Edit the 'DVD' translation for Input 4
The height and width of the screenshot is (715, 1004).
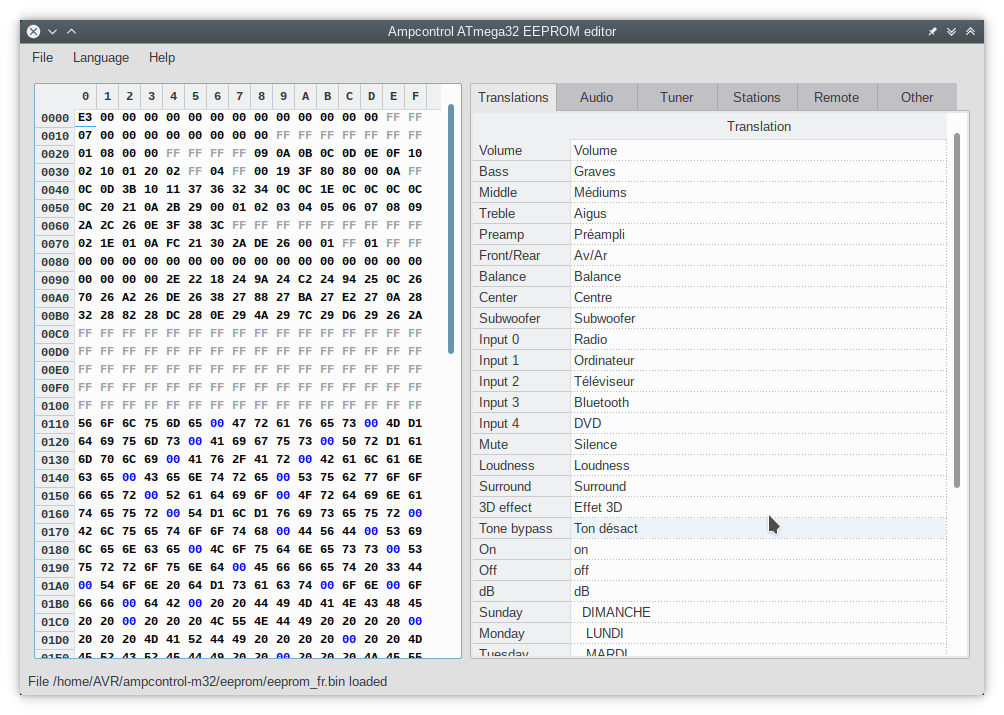coord(758,424)
